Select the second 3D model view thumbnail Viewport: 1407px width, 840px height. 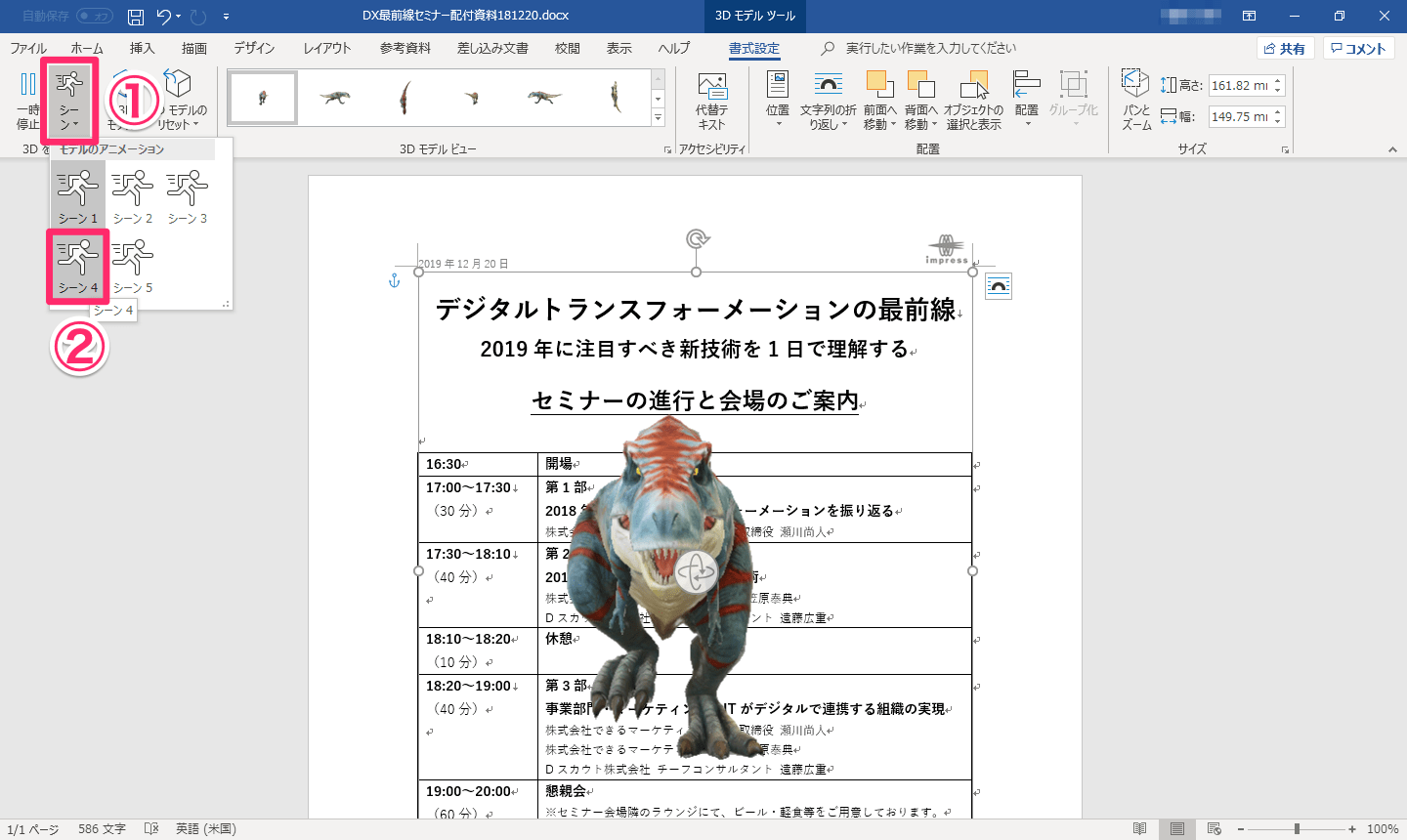pos(334,98)
